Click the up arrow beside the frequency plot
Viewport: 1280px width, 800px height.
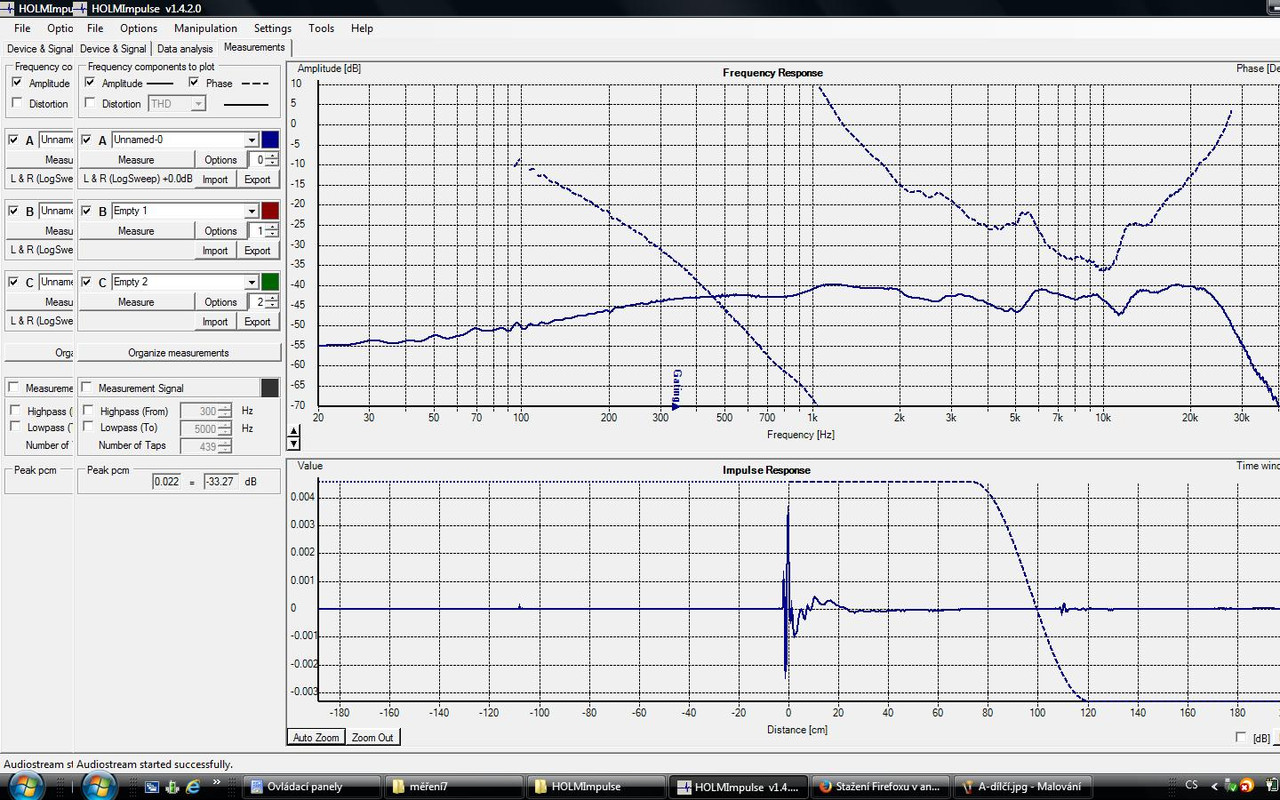click(x=293, y=432)
